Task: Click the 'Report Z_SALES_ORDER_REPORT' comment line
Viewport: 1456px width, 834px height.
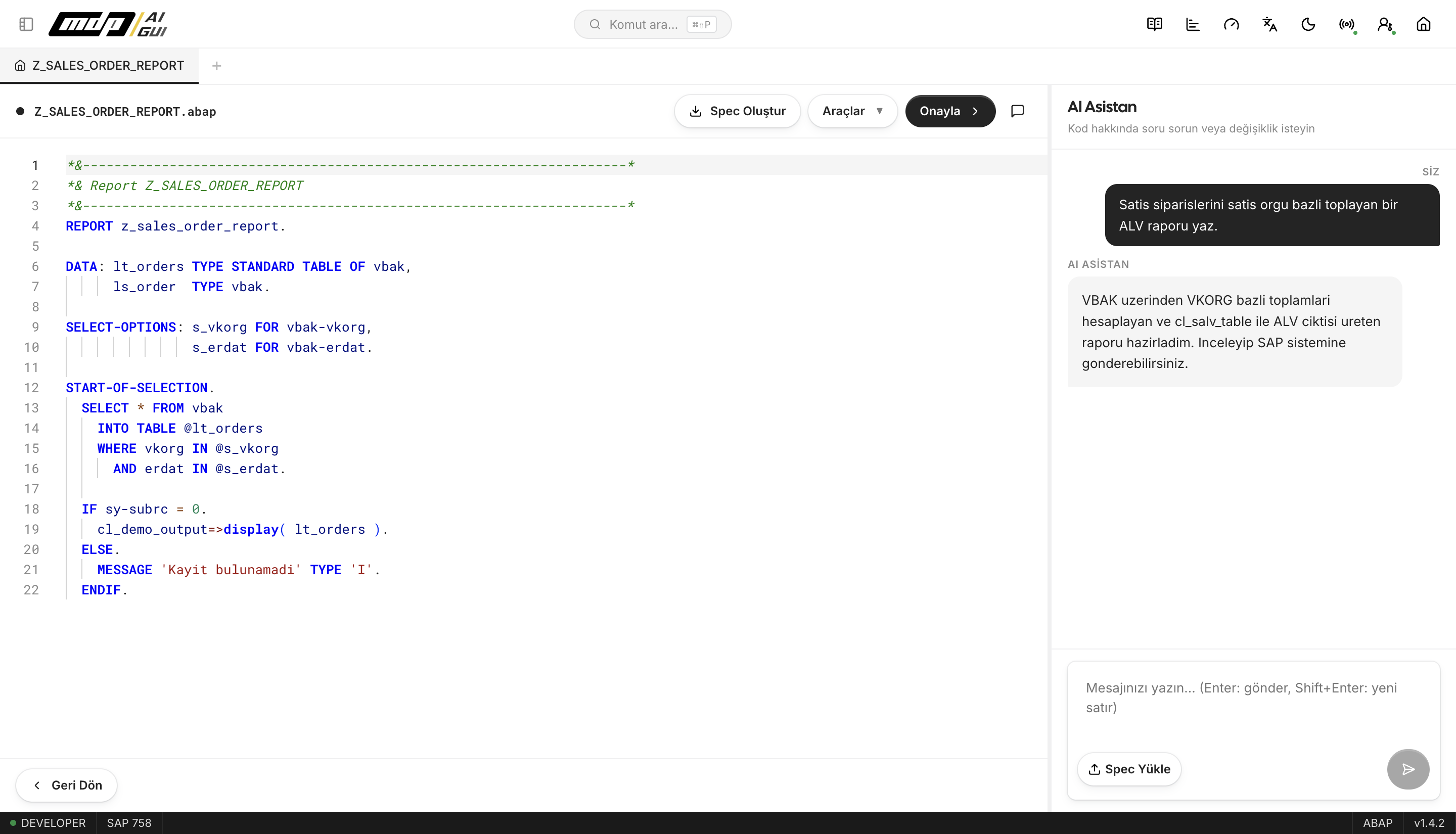Action: pos(185,186)
